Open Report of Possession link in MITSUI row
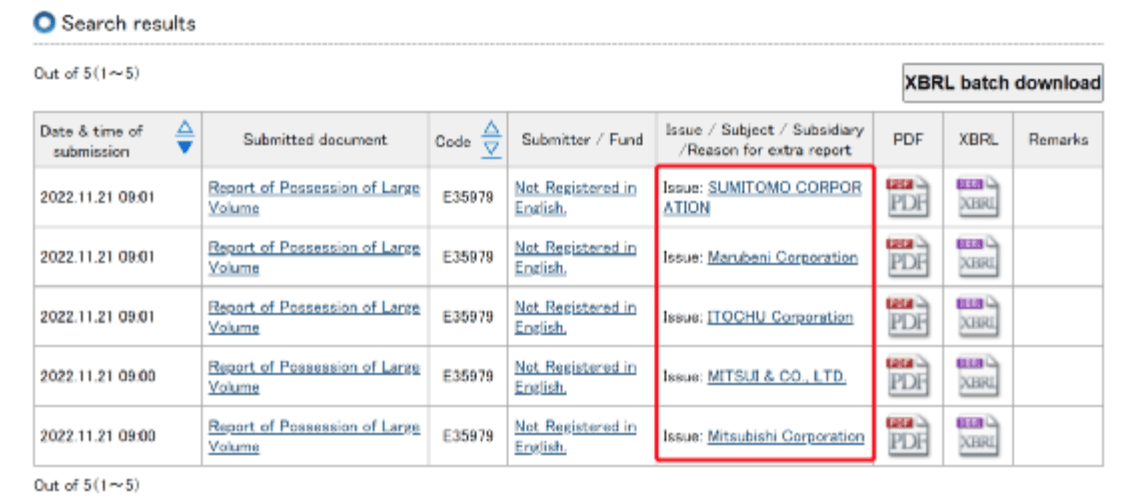Viewport: 1133px width, 502px height. (314, 376)
